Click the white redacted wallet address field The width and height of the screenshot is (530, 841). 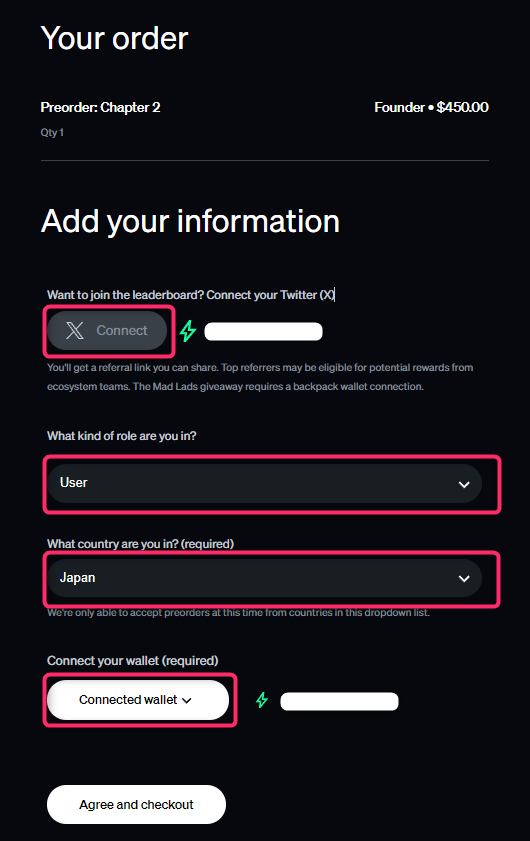click(x=340, y=701)
